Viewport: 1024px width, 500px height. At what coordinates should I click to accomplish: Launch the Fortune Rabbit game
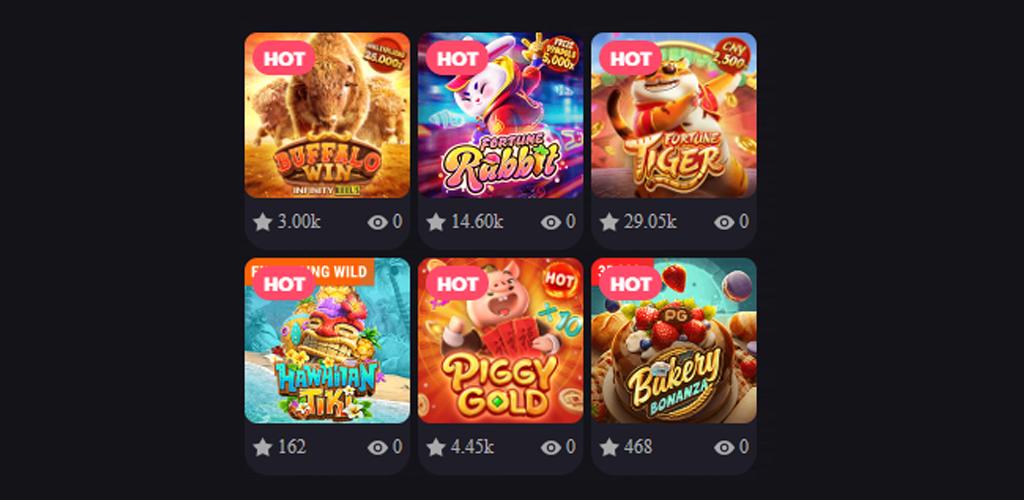point(500,115)
